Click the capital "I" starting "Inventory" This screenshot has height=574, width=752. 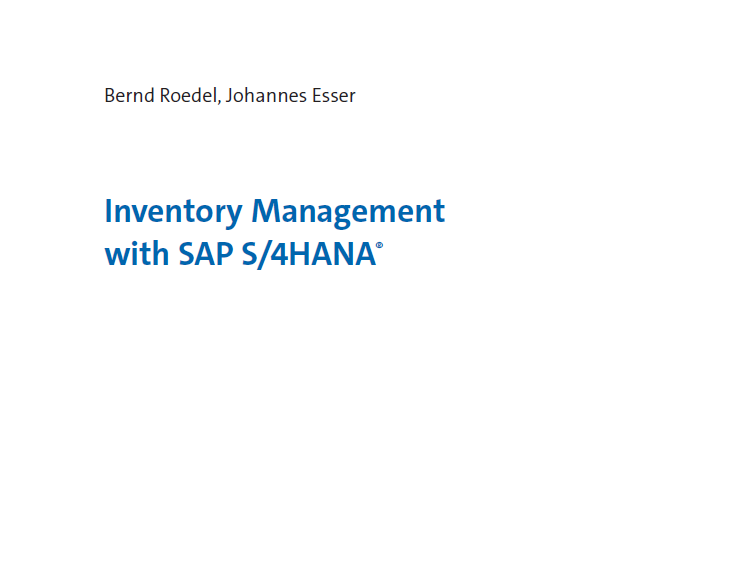pos(108,212)
